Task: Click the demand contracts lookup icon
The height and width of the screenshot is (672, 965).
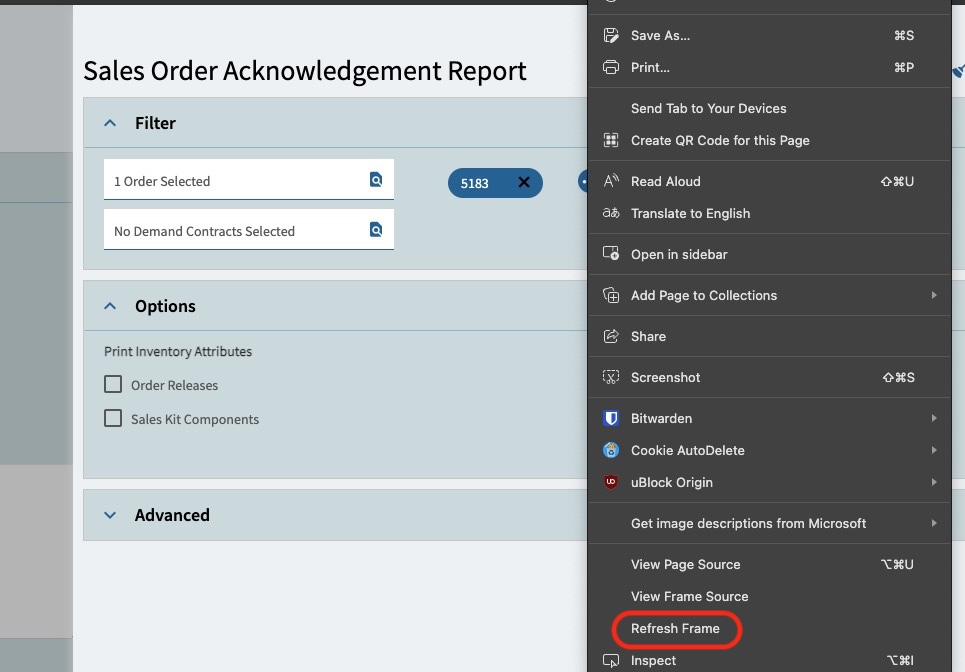Action: pyautogui.click(x=376, y=230)
